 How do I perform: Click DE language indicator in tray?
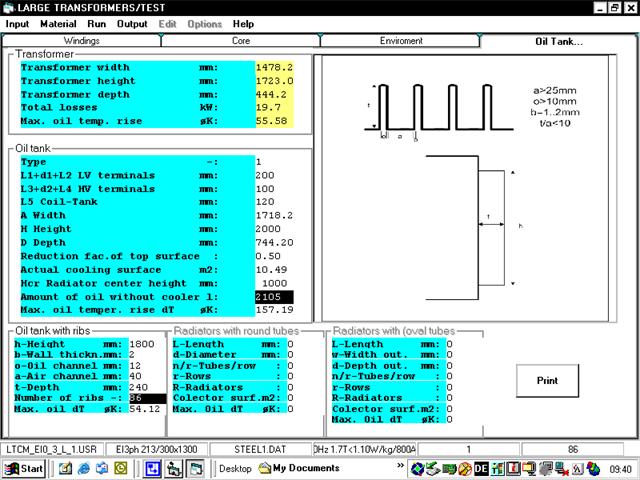481,469
